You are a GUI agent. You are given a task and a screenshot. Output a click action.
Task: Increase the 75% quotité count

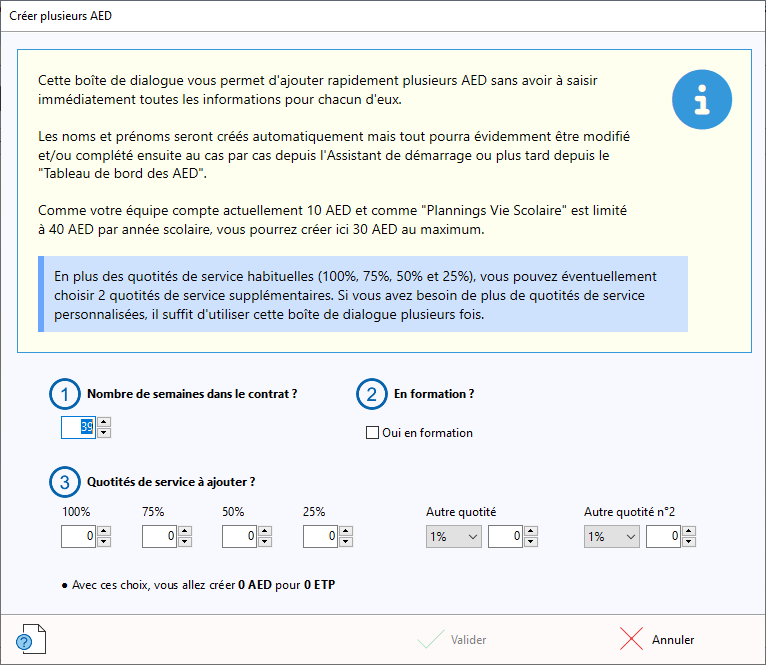coord(185,532)
